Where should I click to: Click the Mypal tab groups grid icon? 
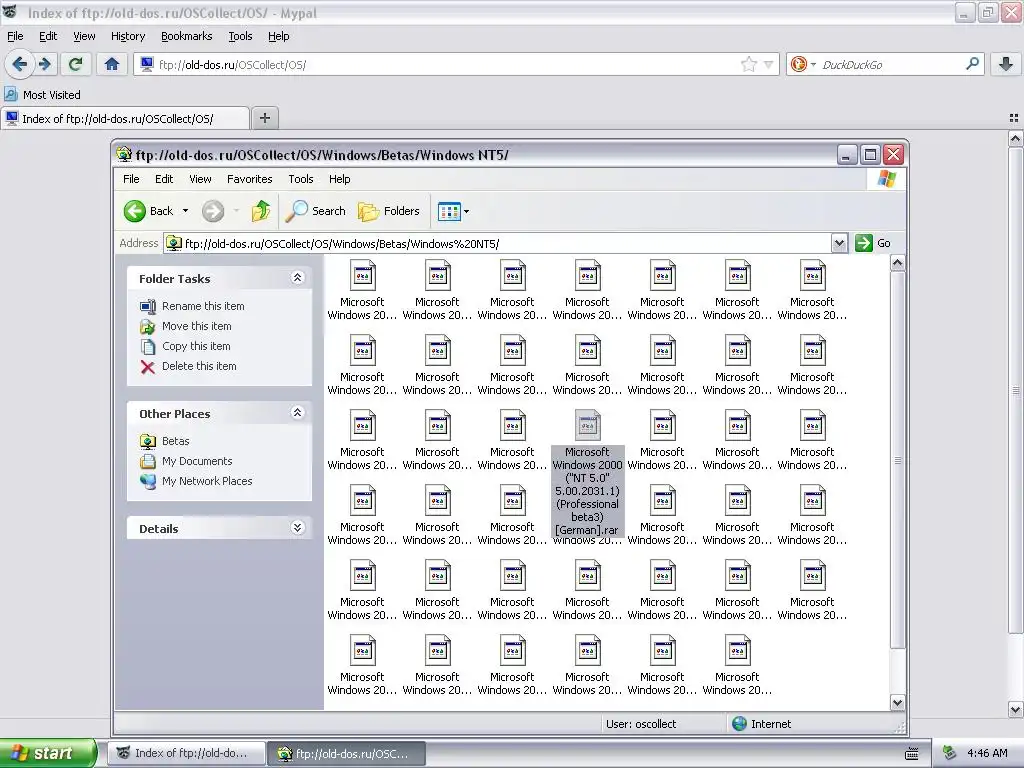pos(1014,118)
